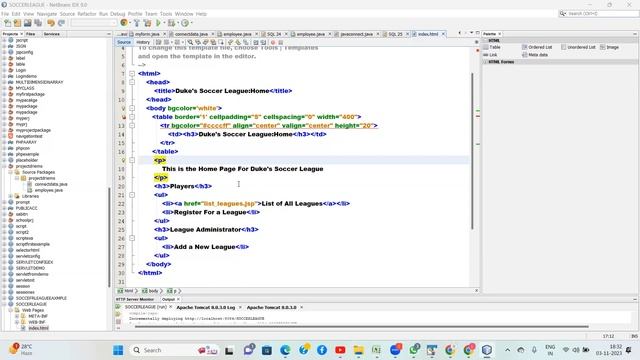
Task: Click the Find Selection magnifier in editor toolbar
Action: pos(190,42)
